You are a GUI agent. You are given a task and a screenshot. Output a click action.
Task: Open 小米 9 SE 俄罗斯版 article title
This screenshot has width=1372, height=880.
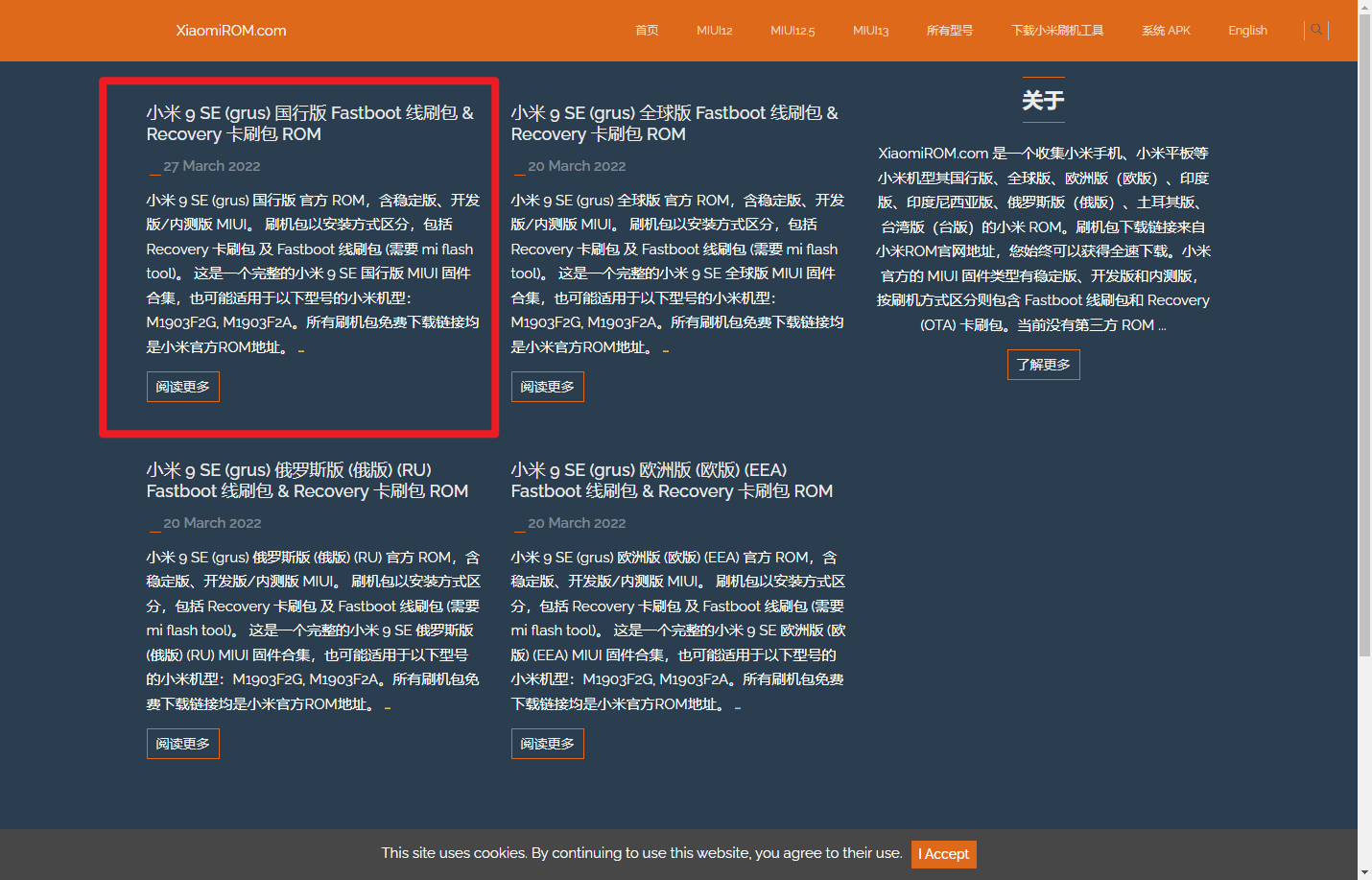click(x=307, y=481)
